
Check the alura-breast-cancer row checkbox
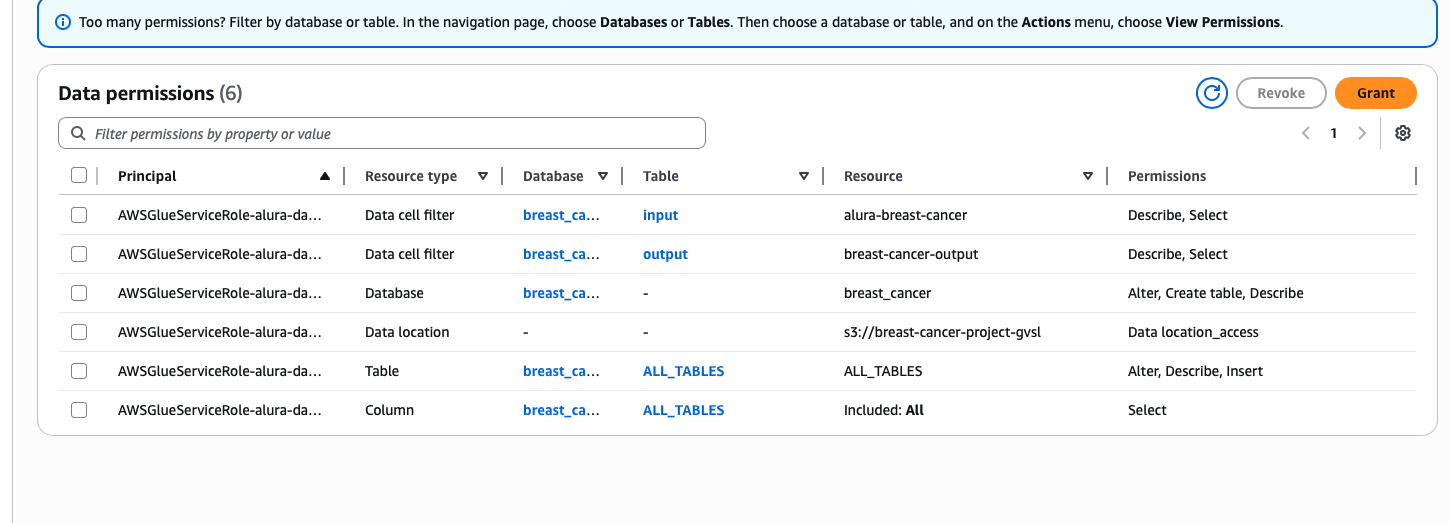79,215
